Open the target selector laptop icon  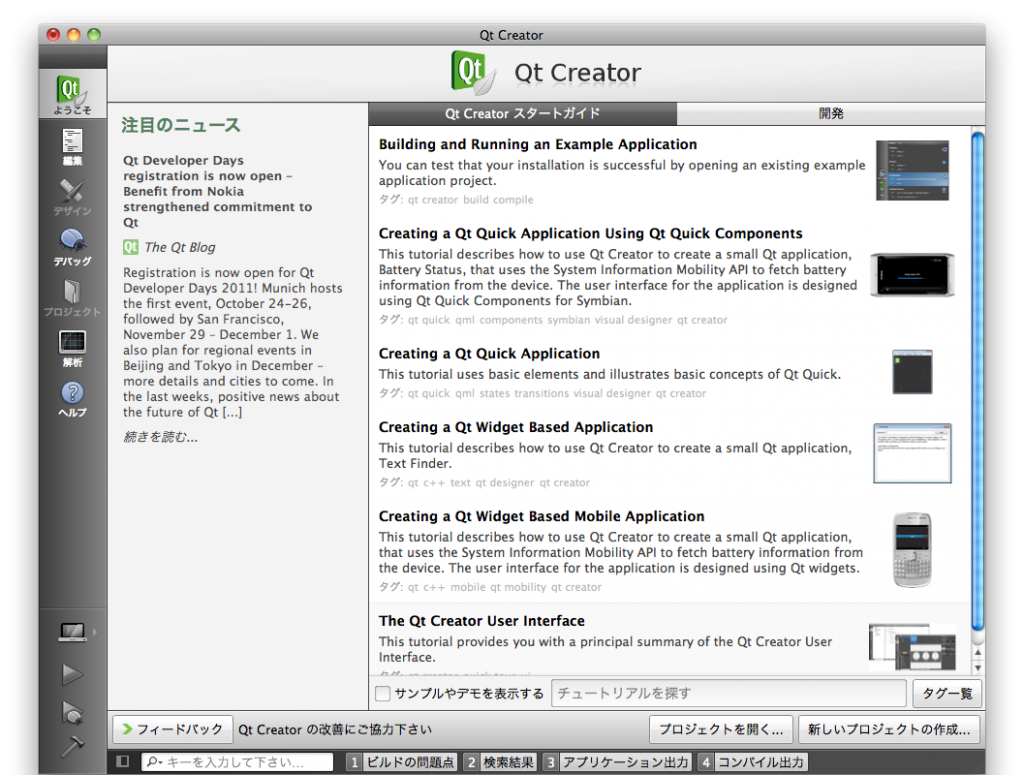point(72,632)
